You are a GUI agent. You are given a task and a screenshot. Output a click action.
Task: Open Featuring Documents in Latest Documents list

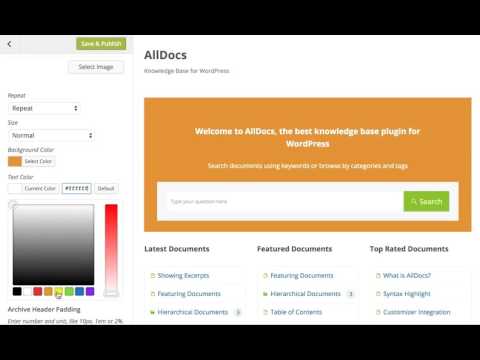189,294
